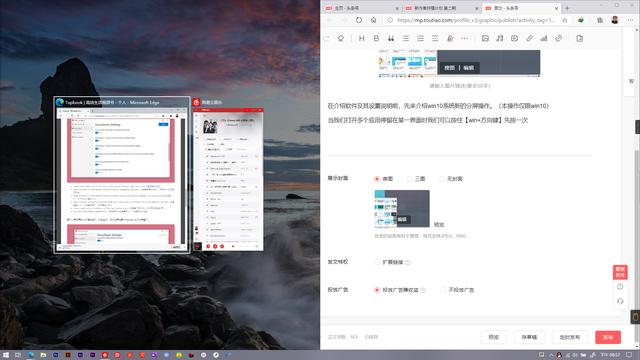The image size is (640, 360).
Task: Switch to the first Toutiao browser tab
Action: click(x=362, y=8)
